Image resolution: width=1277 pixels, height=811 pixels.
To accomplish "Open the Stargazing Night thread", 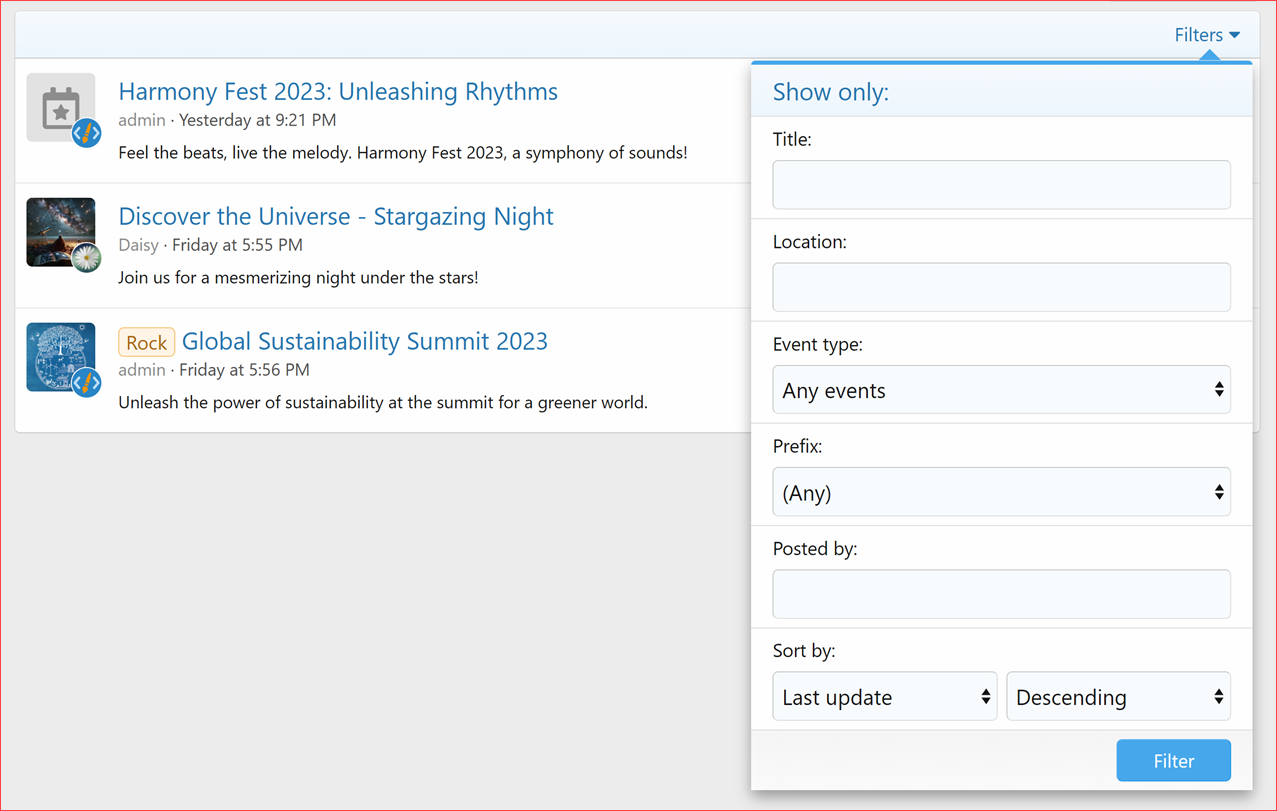I will (x=335, y=216).
